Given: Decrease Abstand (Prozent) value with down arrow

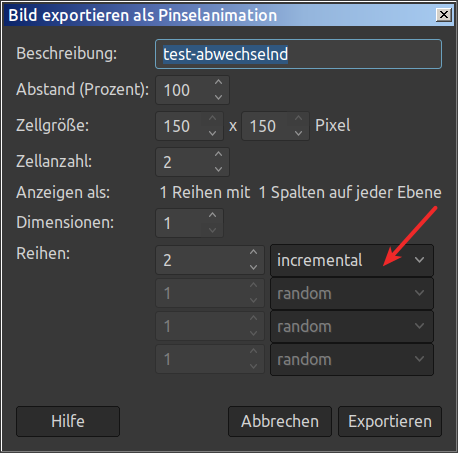Looking at the screenshot, I should coord(218,97).
